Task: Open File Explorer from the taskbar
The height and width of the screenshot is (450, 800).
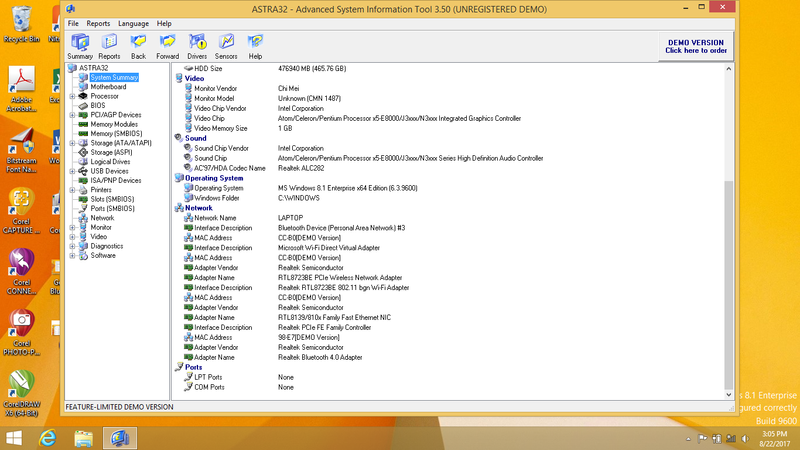Action: pos(84,437)
